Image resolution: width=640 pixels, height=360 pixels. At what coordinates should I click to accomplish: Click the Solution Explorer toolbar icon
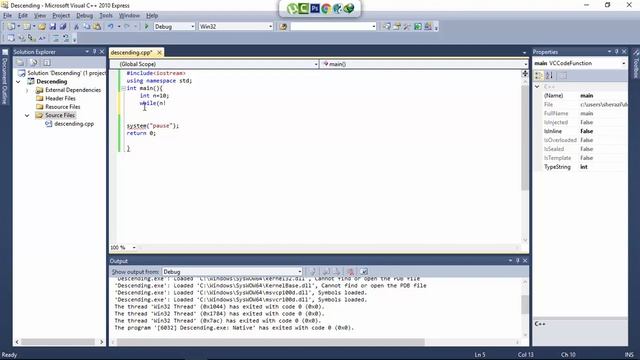coord(386,27)
